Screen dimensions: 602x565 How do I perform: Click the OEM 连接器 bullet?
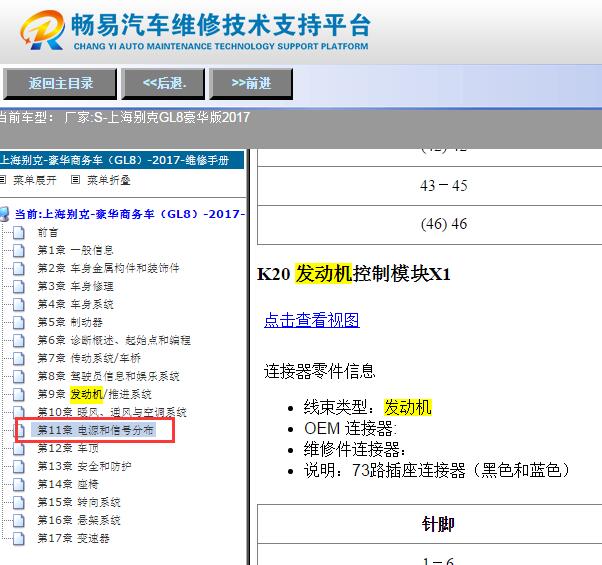click(x=350, y=428)
